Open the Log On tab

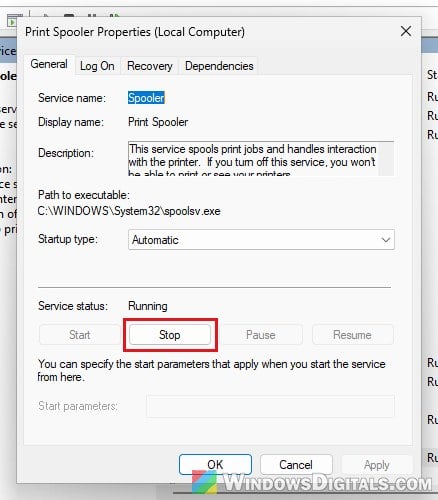(97, 66)
